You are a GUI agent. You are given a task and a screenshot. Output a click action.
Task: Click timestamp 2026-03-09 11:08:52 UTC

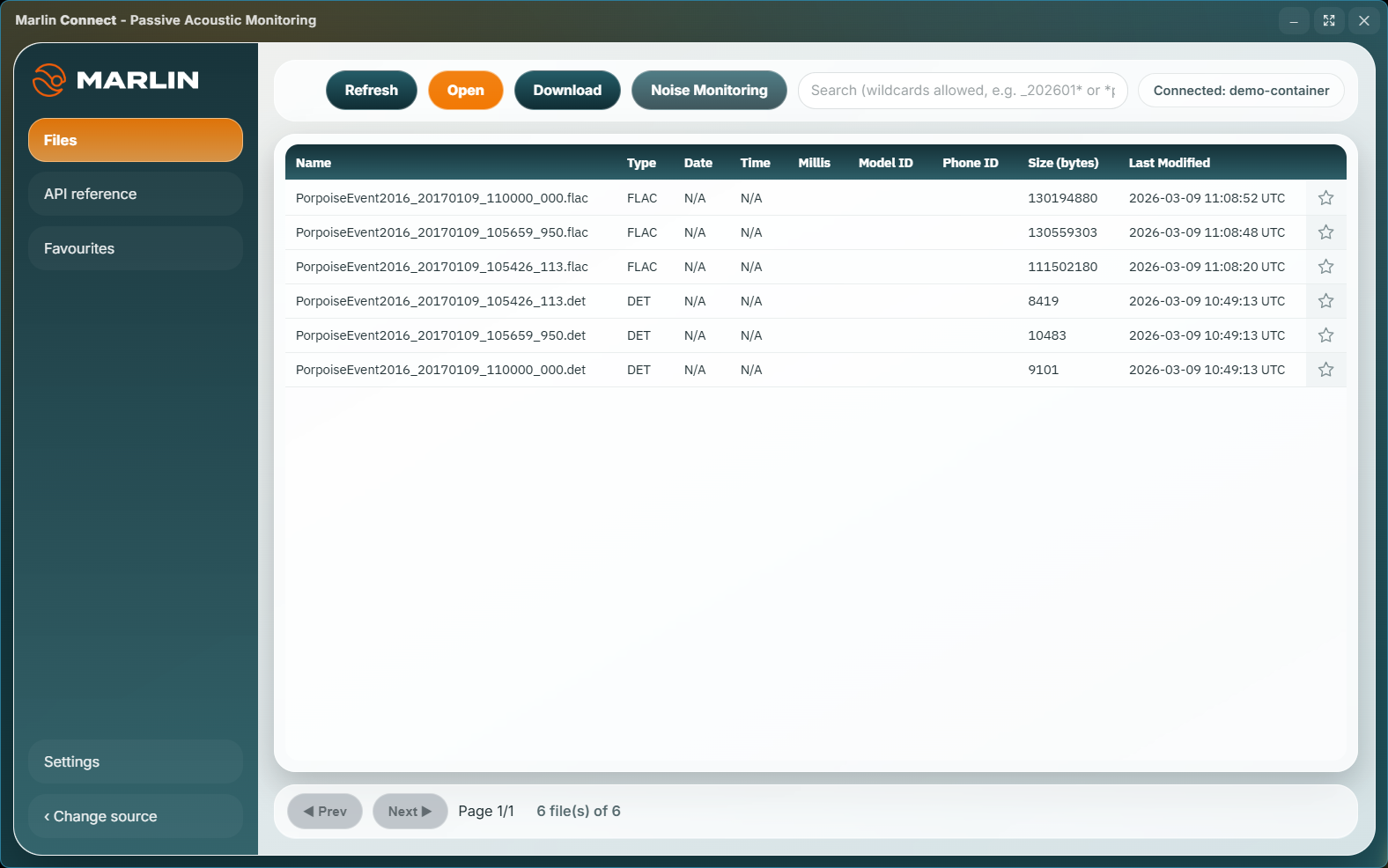[x=1207, y=198]
